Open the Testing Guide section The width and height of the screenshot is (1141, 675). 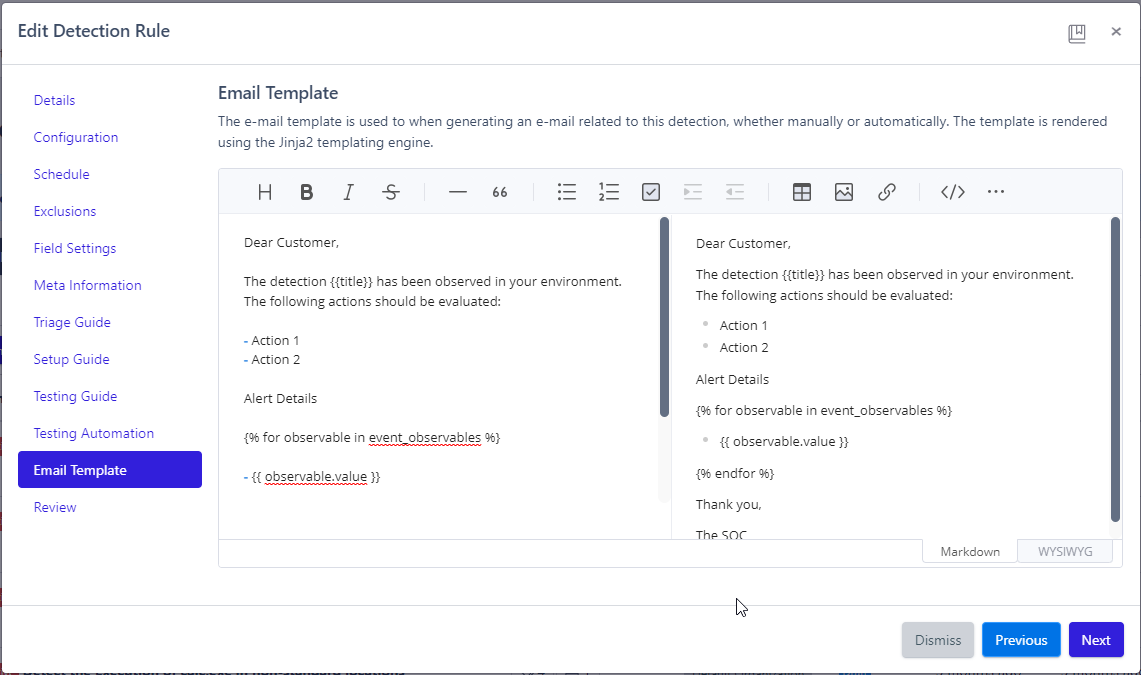(x=75, y=396)
